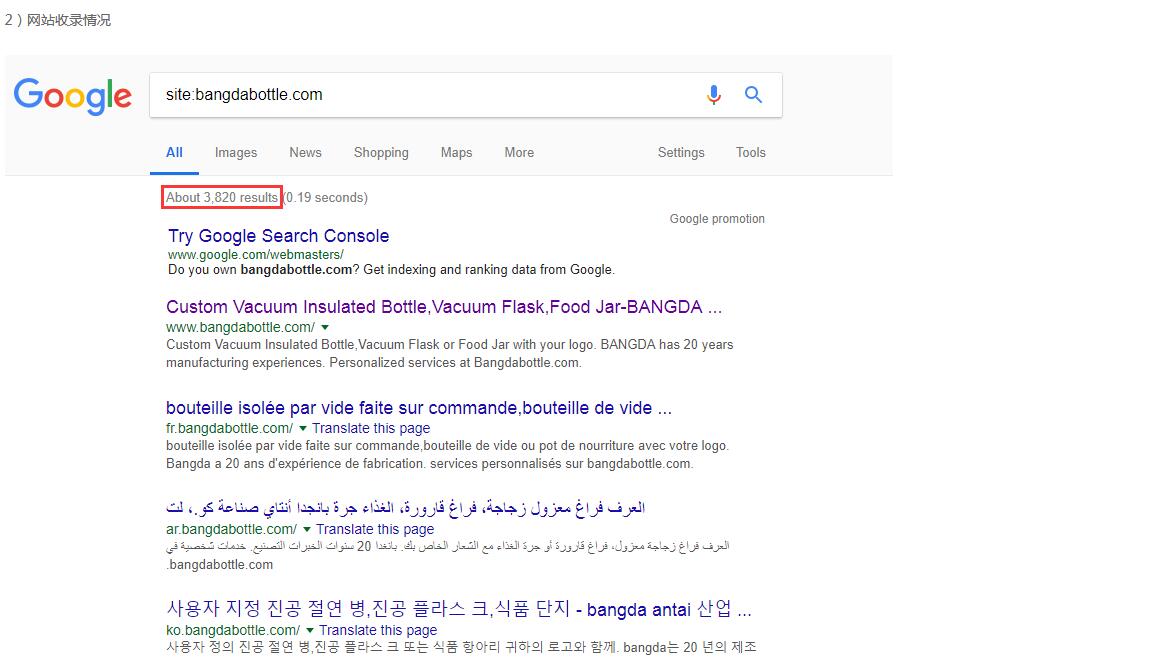Click the search box containing site:bangdabottle.com
Viewport: 1172px width, 659px height.
coord(466,95)
